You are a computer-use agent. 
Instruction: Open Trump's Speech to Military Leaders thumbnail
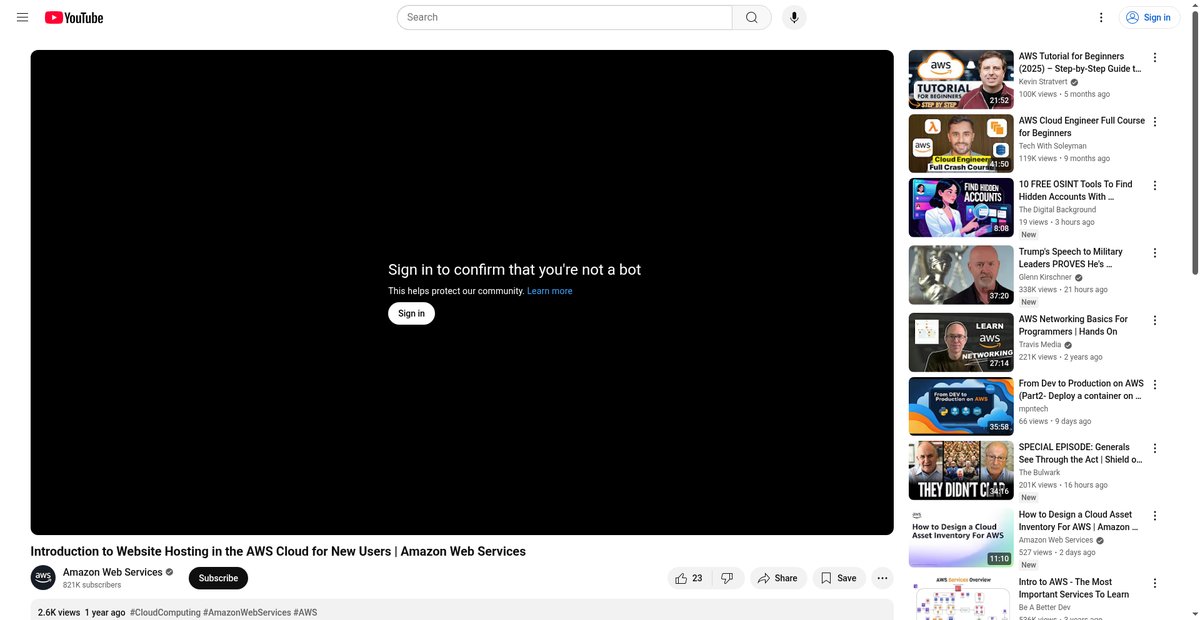[x=960, y=275]
